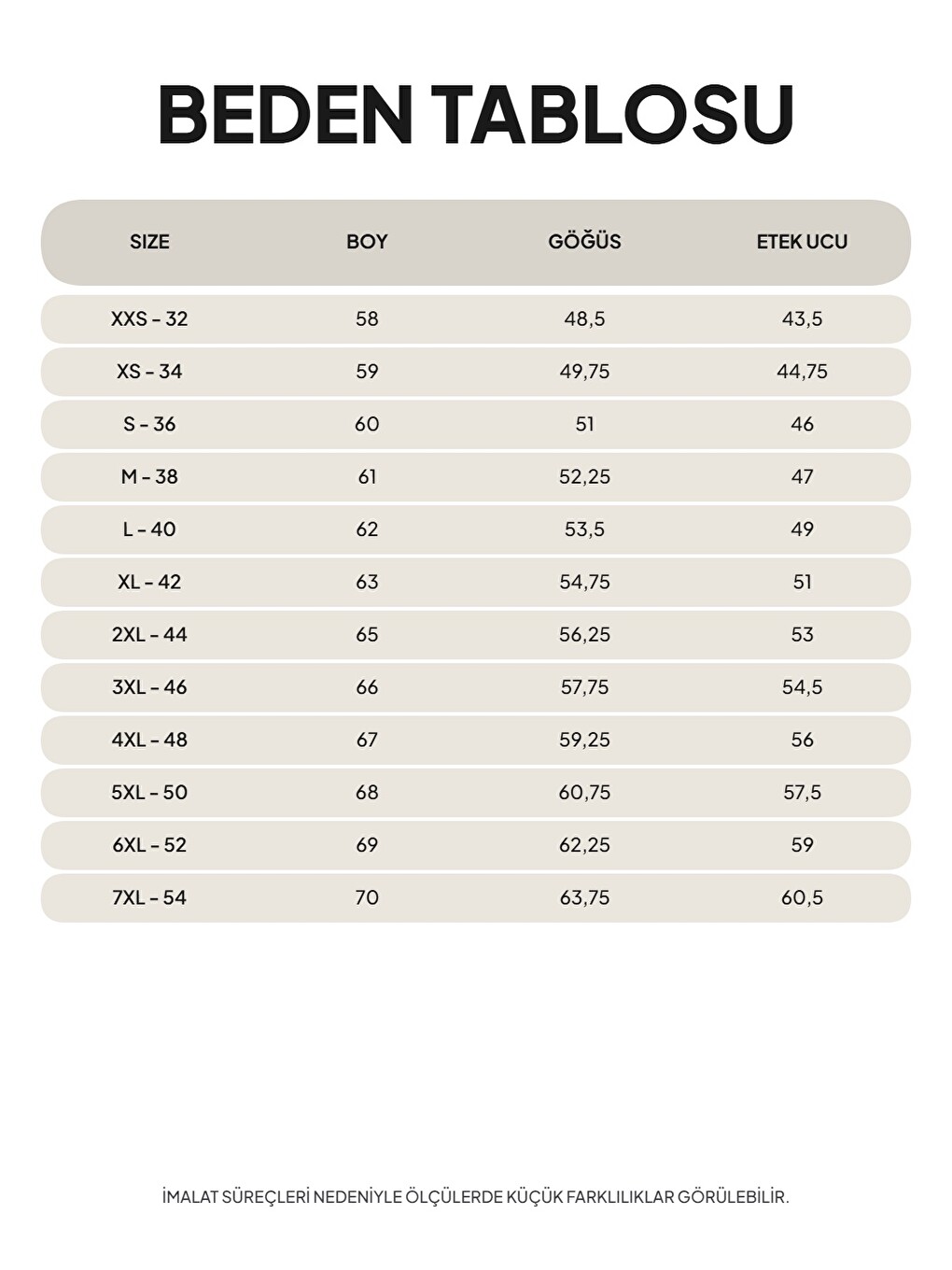The height and width of the screenshot is (1270, 952).
Task: Select the BOY column header
Action: (x=367, y=242)
